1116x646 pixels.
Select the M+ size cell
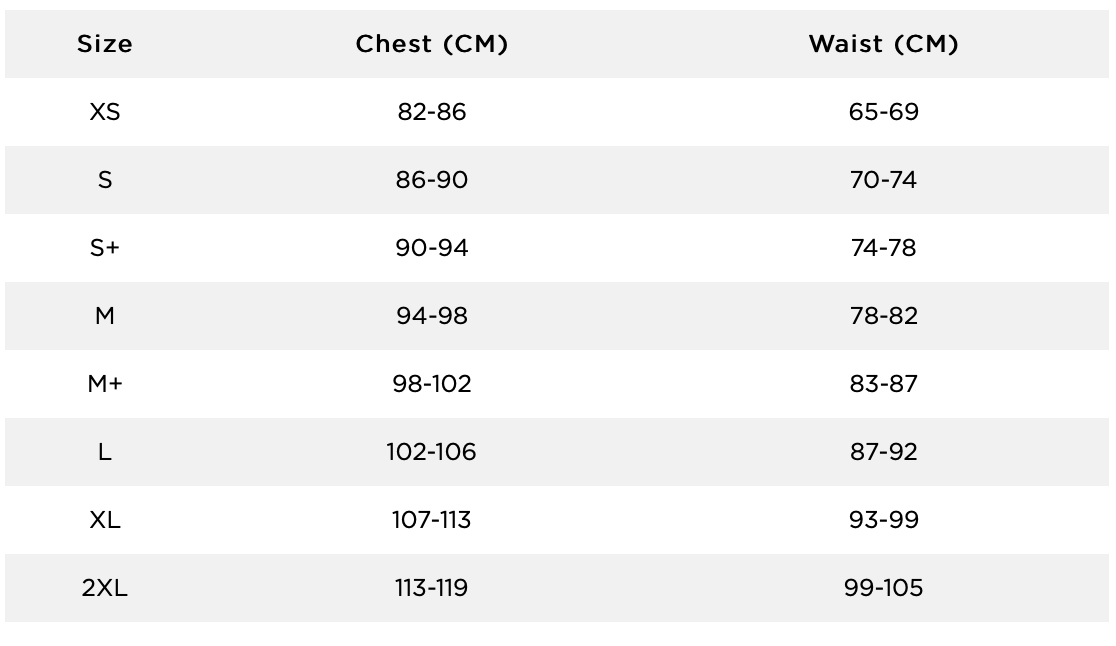point(105,383)
